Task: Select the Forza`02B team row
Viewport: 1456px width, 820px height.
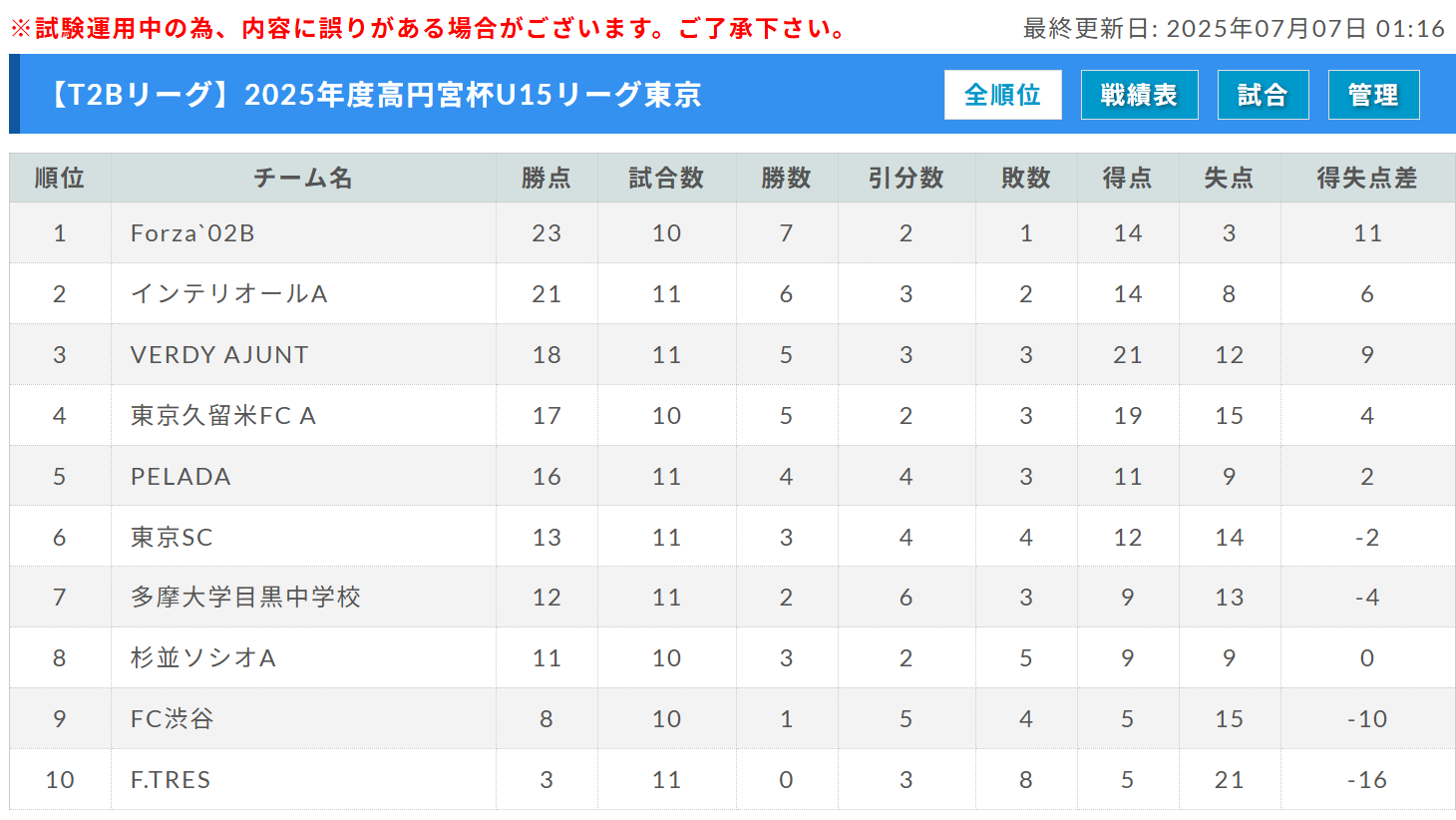Action: (x=732, y=233)
